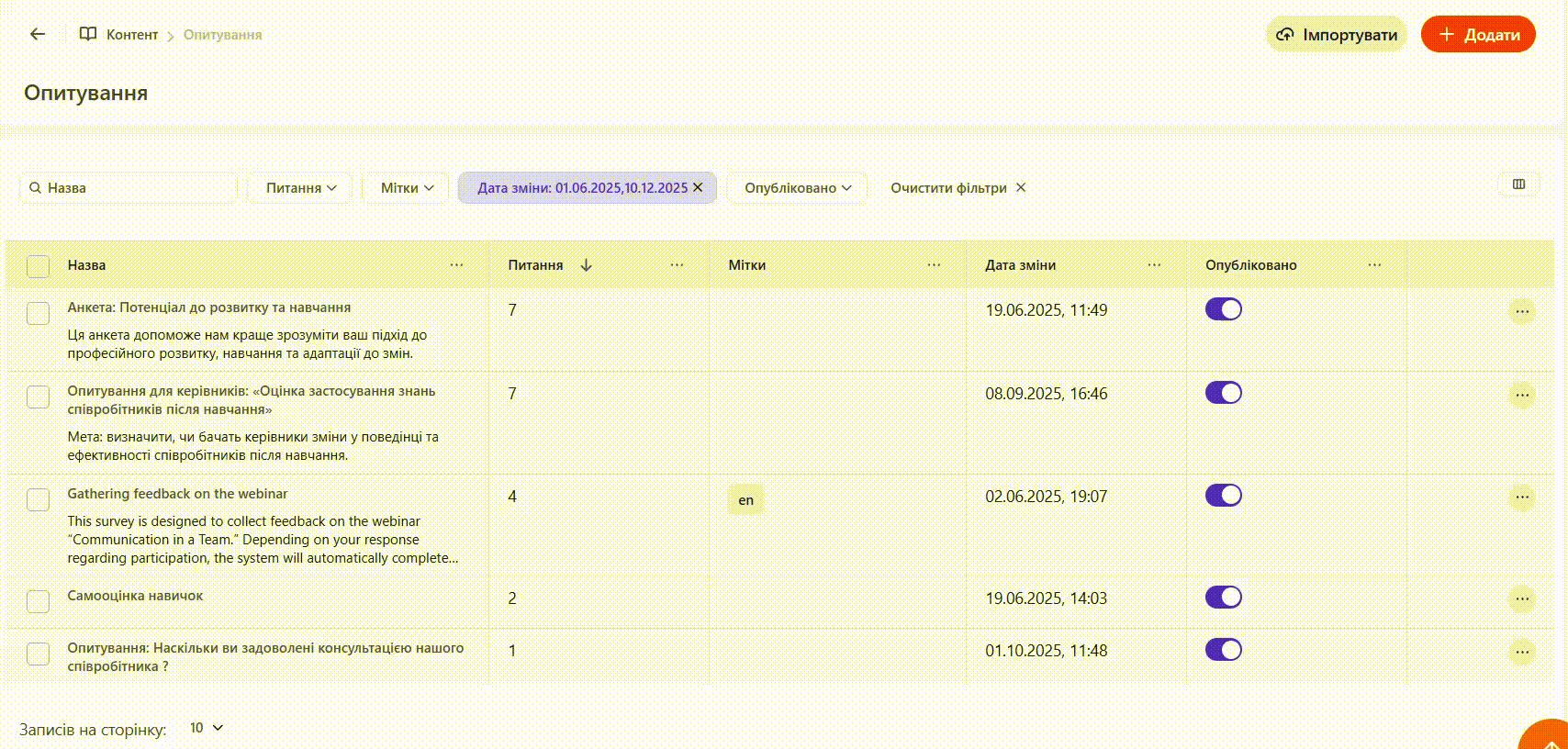Open more actions for Самооцінка навичок row
Screen dimensions: 1568x749
tap(1521, 598)
